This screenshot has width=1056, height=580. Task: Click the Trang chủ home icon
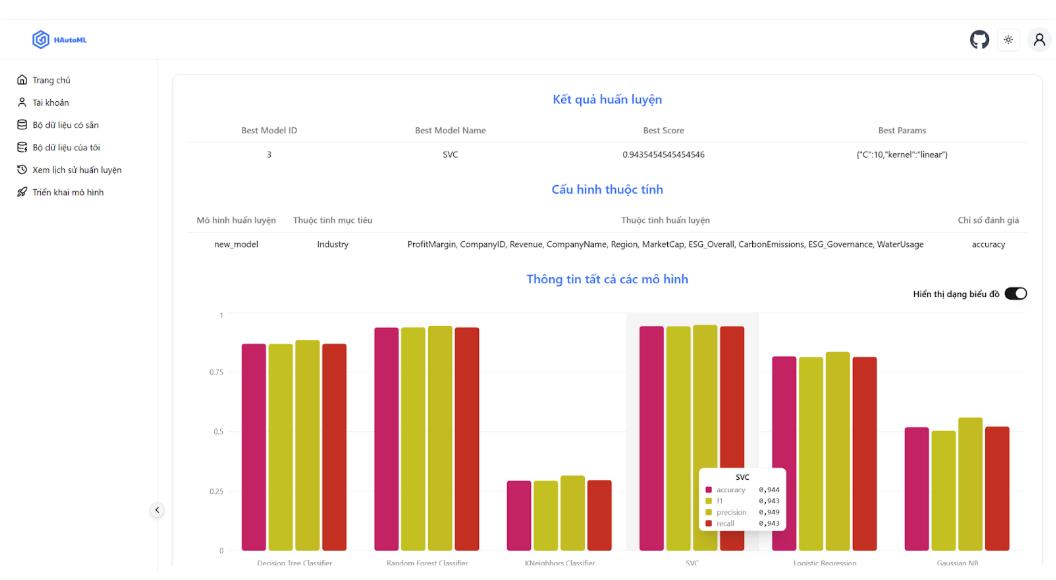pyautogui.click(x=22, y=80)
